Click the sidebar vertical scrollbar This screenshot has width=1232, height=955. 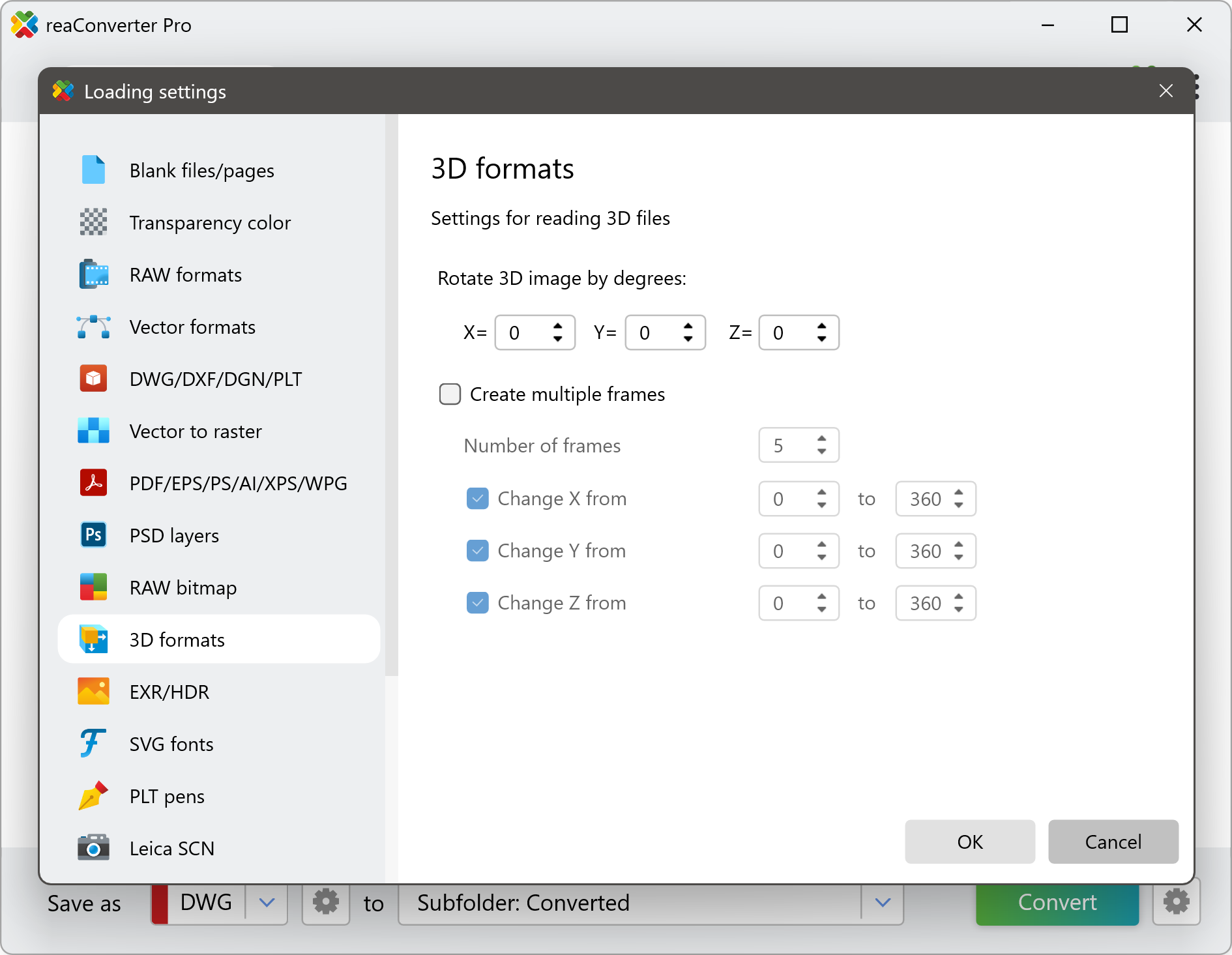click(391, 391)
